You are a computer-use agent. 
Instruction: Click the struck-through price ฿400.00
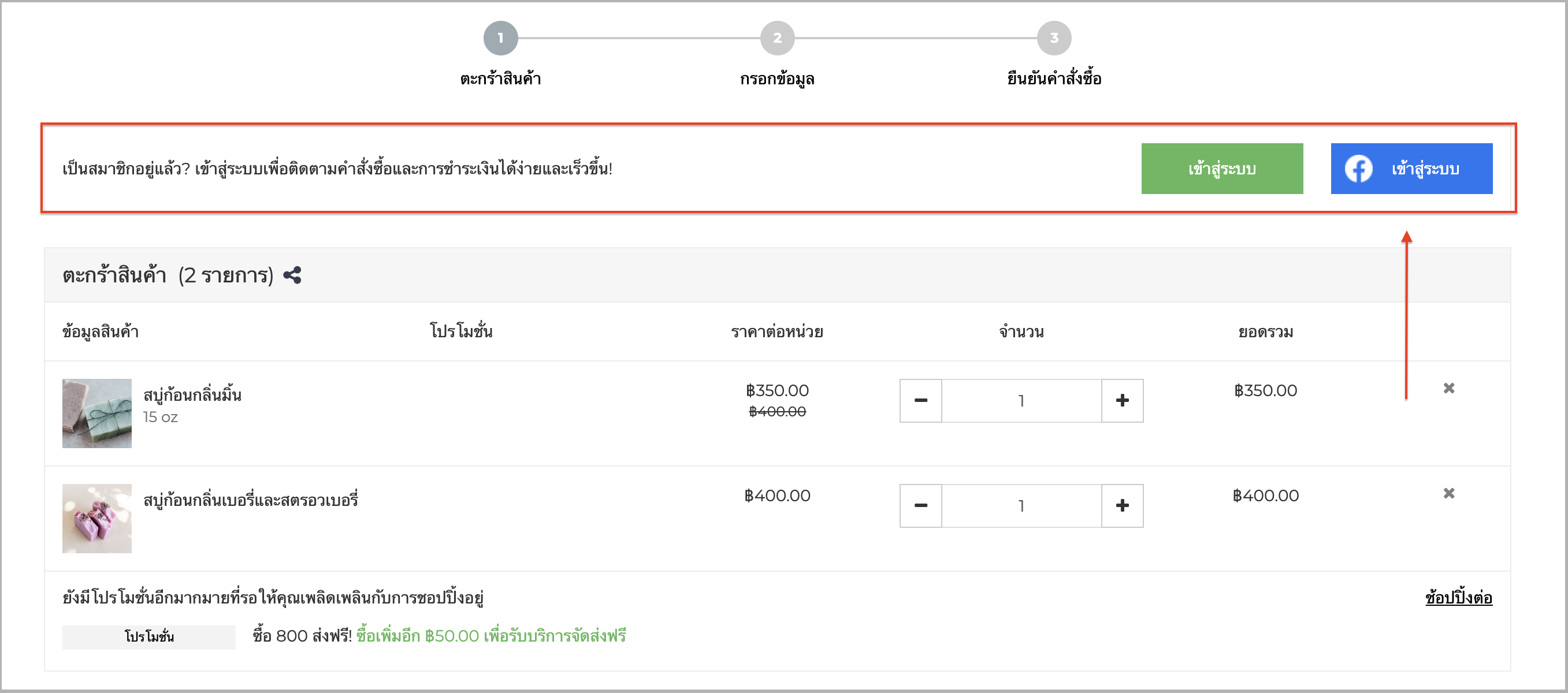(x=777, y=412)
